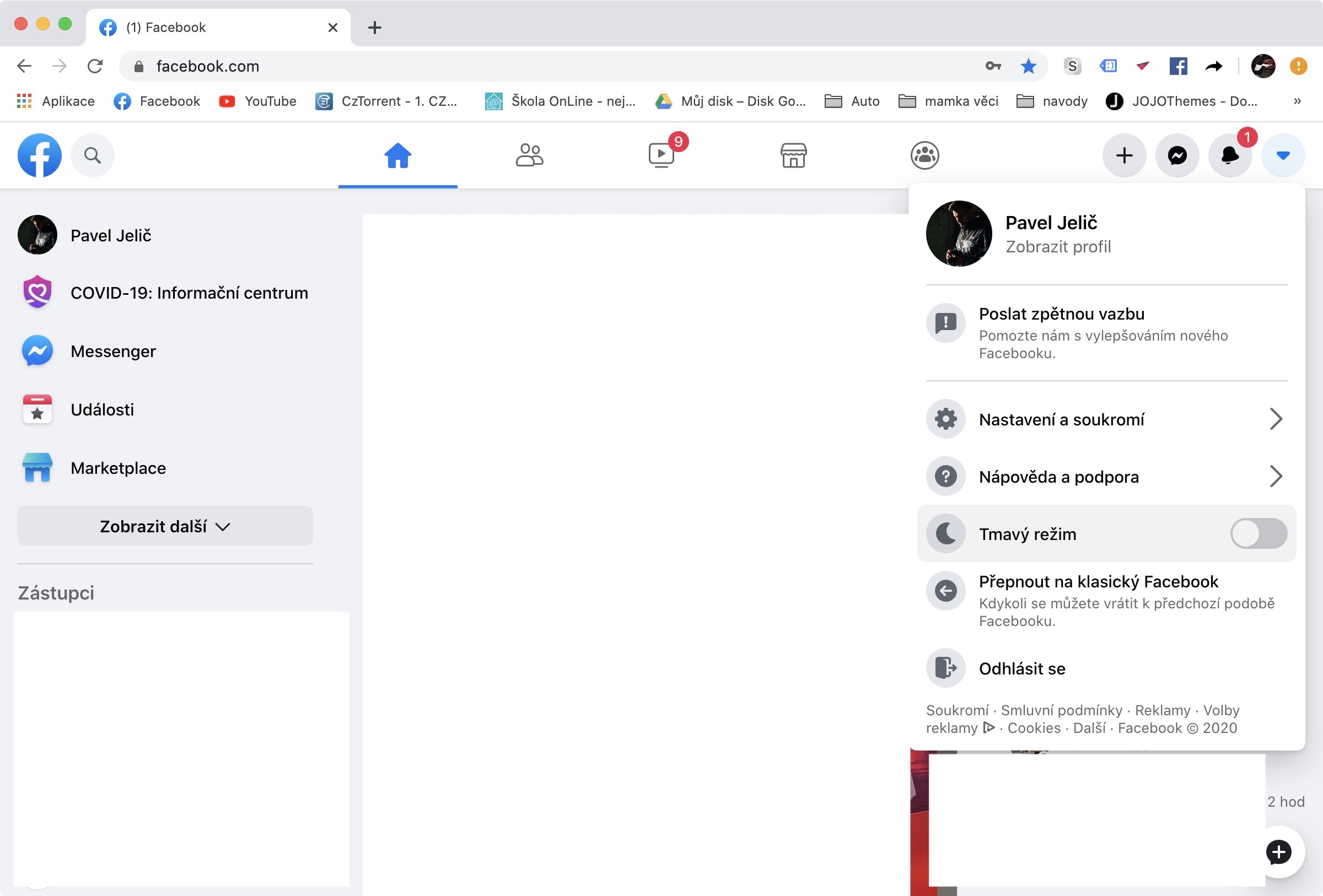
Task: Open Groups tab icon
Action: point(924,155)
